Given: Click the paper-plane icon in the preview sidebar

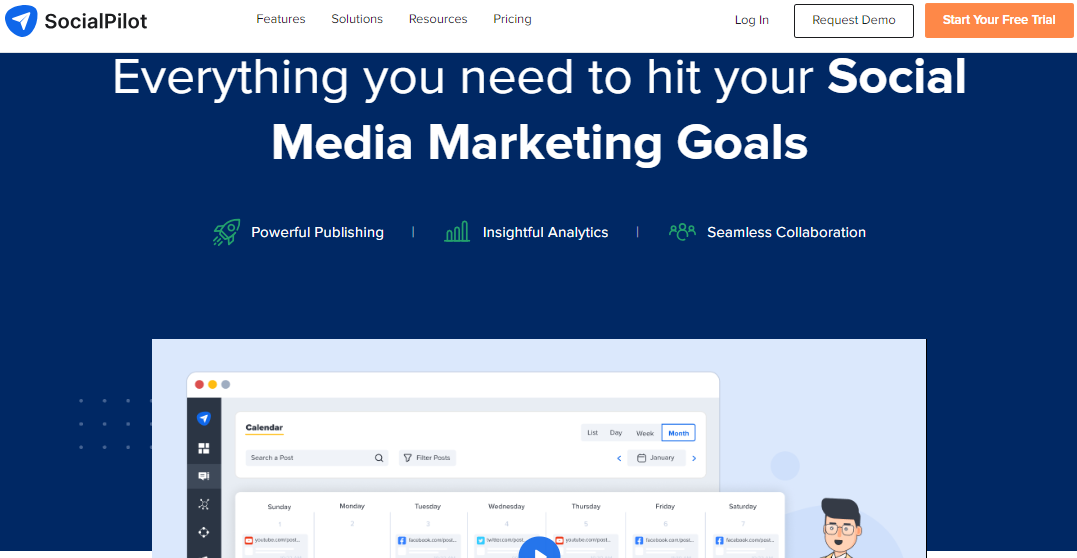Looking at the screenshot, I should [x=203, y=418].
